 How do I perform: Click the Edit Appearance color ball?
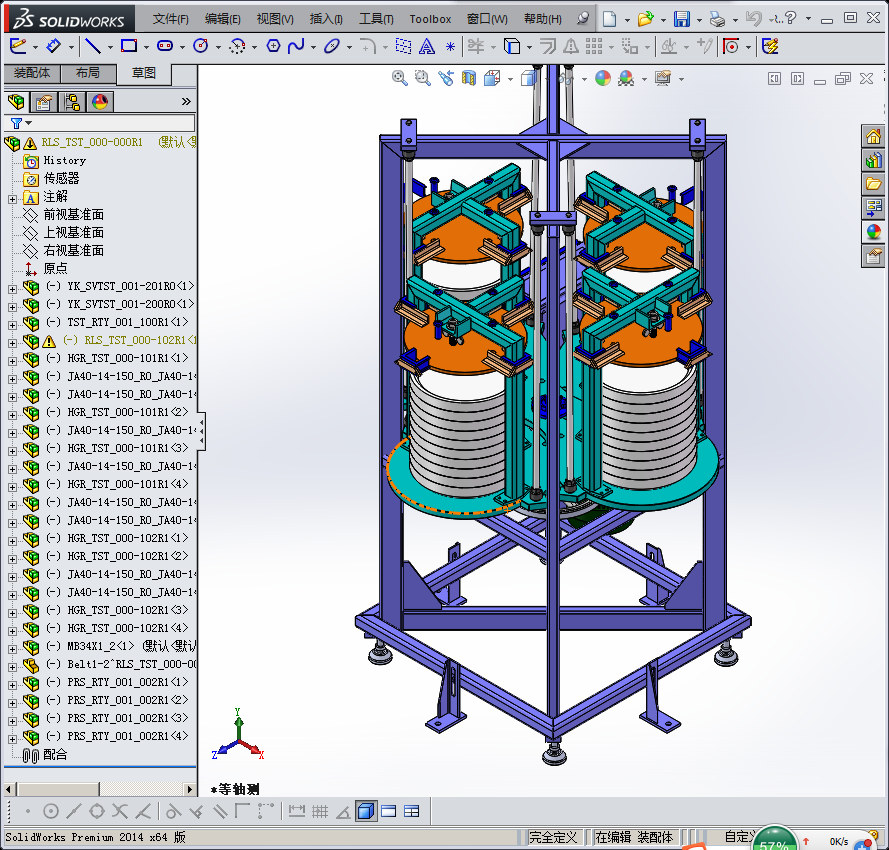point(602,78)
